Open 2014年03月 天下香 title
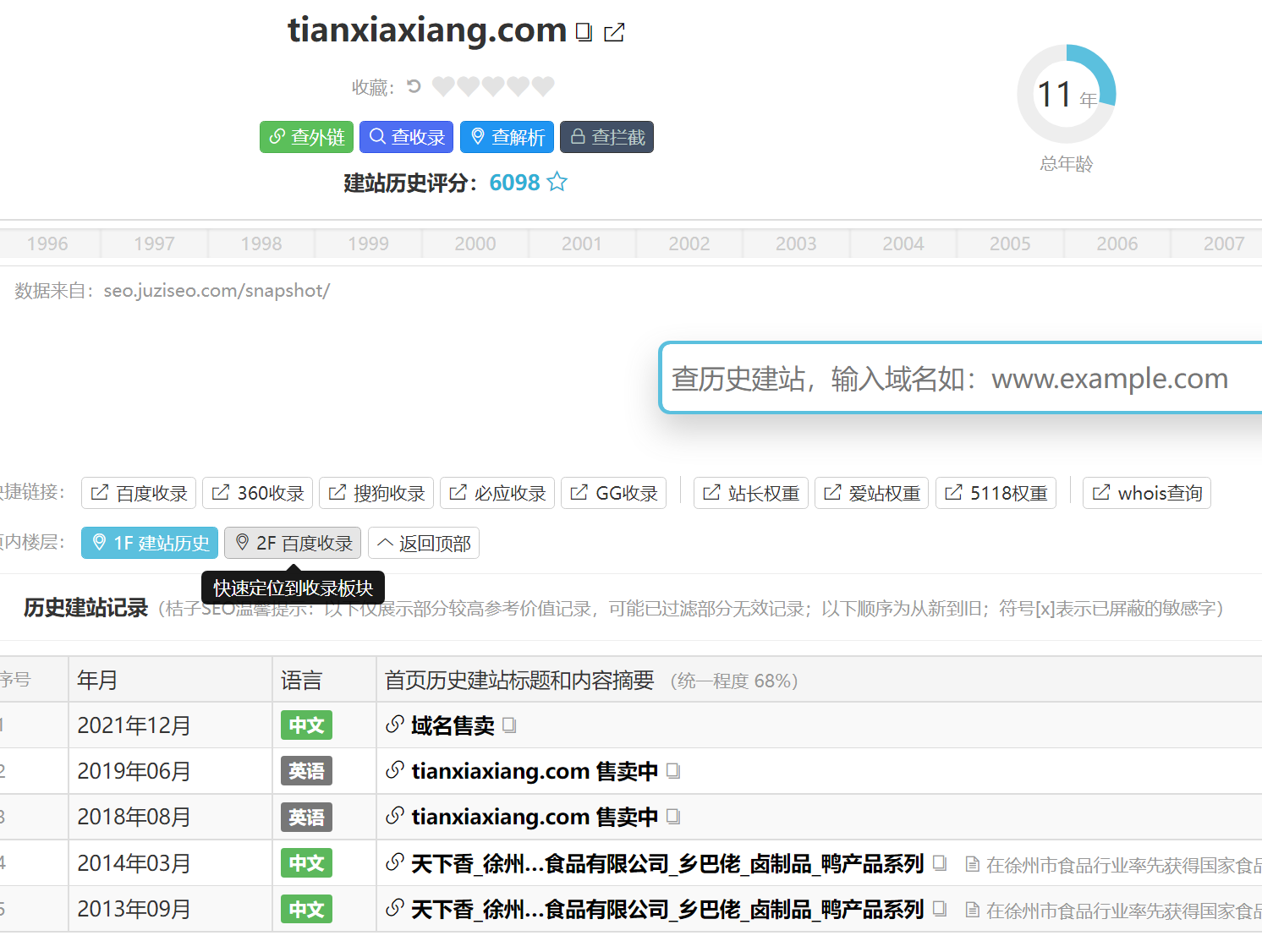 [x=667, y=863]
